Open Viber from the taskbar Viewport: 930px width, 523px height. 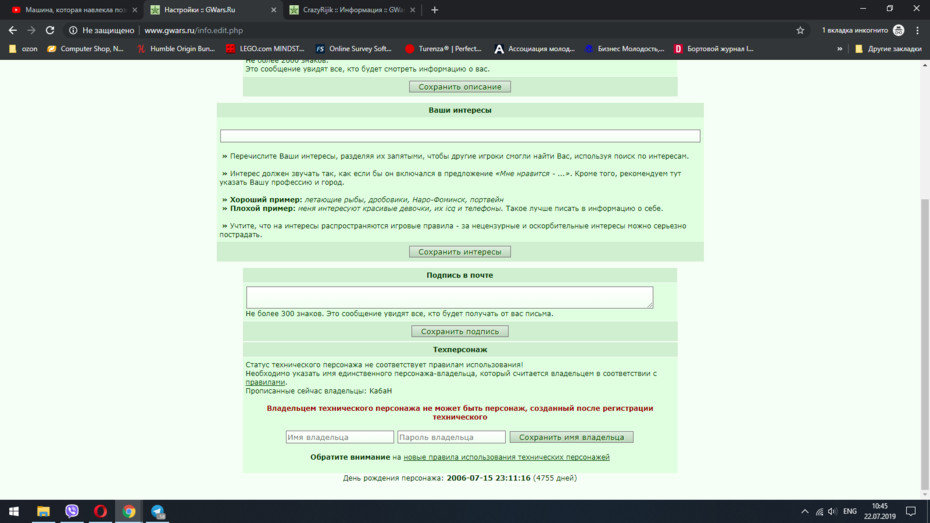point(72,511)
